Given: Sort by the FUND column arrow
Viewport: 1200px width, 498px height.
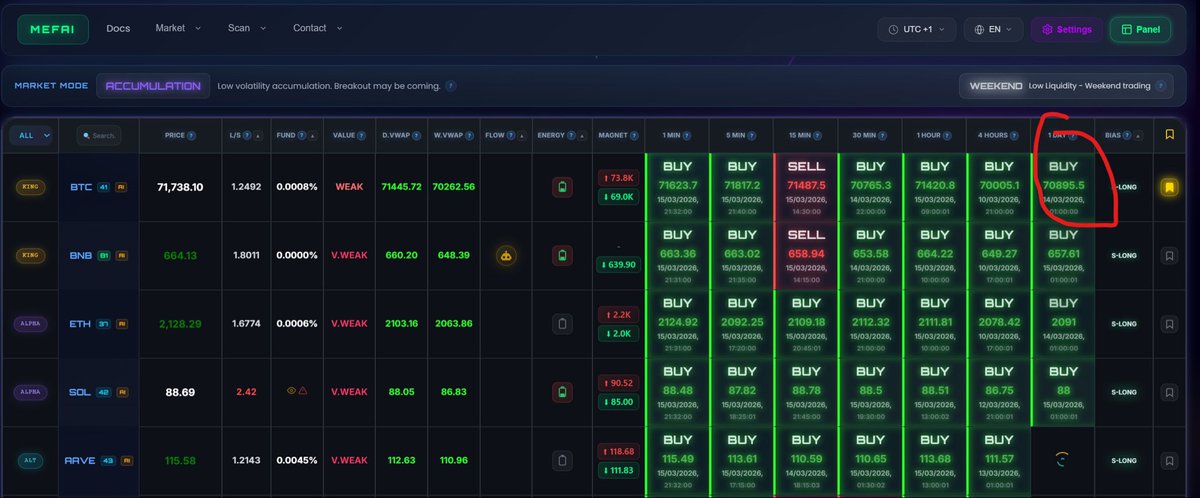Looking at the screenshot, I should pyautogui.click(x=313, y=135).
